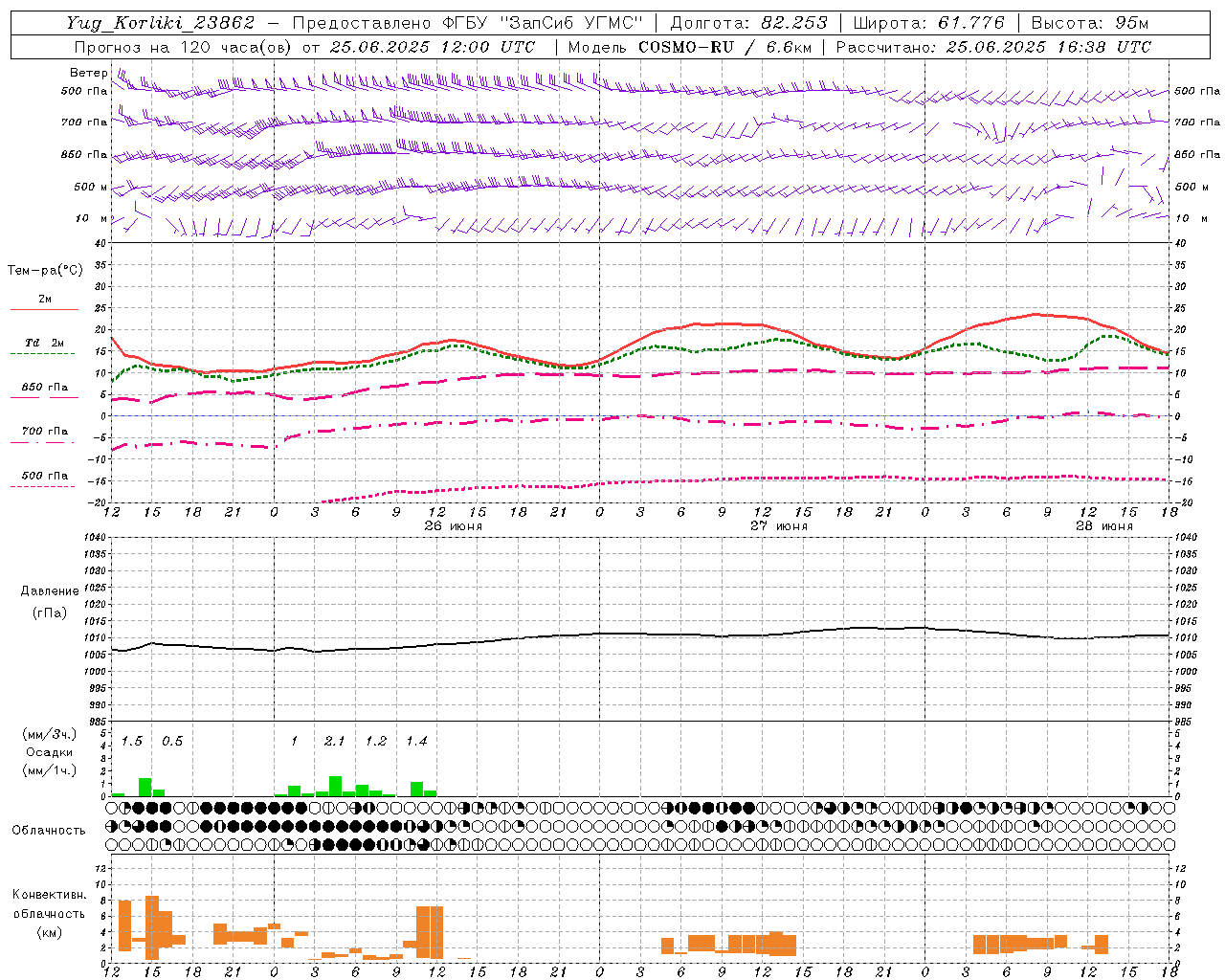
Task: Click the '850 гПа' temperature legend entry
Action: point(45,388)
